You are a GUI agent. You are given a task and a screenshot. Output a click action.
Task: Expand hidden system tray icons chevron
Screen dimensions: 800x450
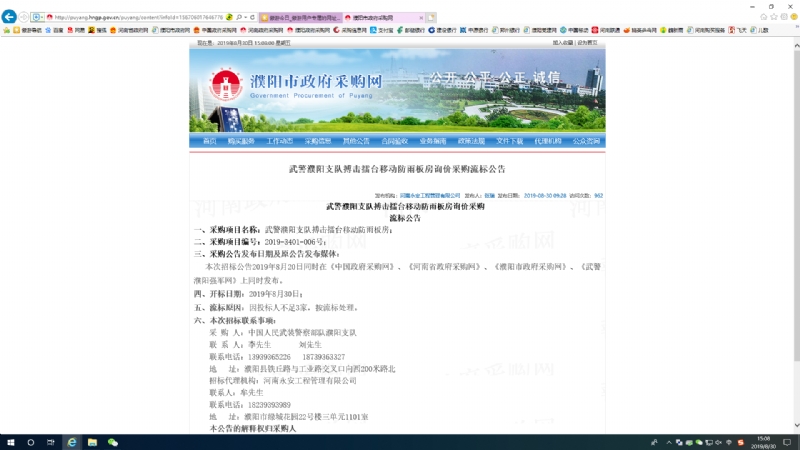pos(669,442)
